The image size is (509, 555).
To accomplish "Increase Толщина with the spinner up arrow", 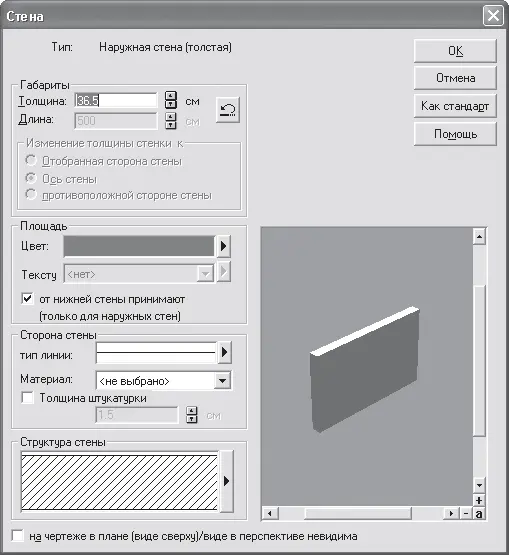I will click(x=171, y=96).
